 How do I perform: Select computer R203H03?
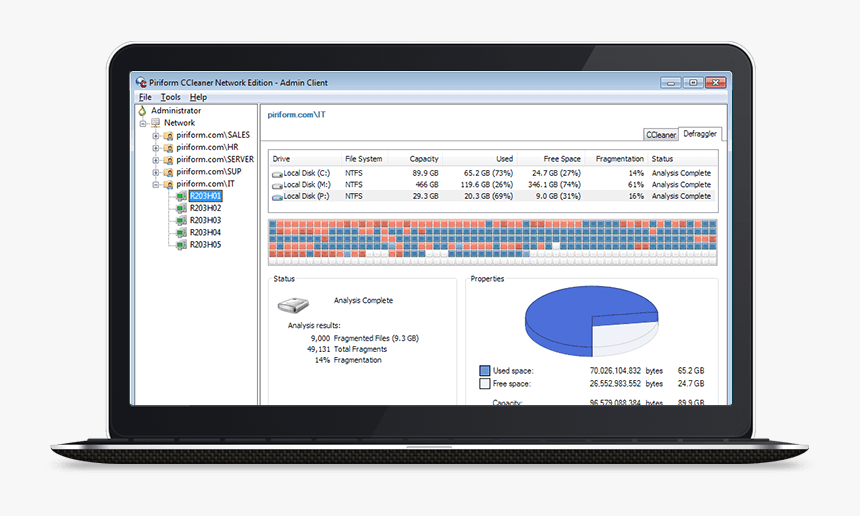click(x=205, y=220)
